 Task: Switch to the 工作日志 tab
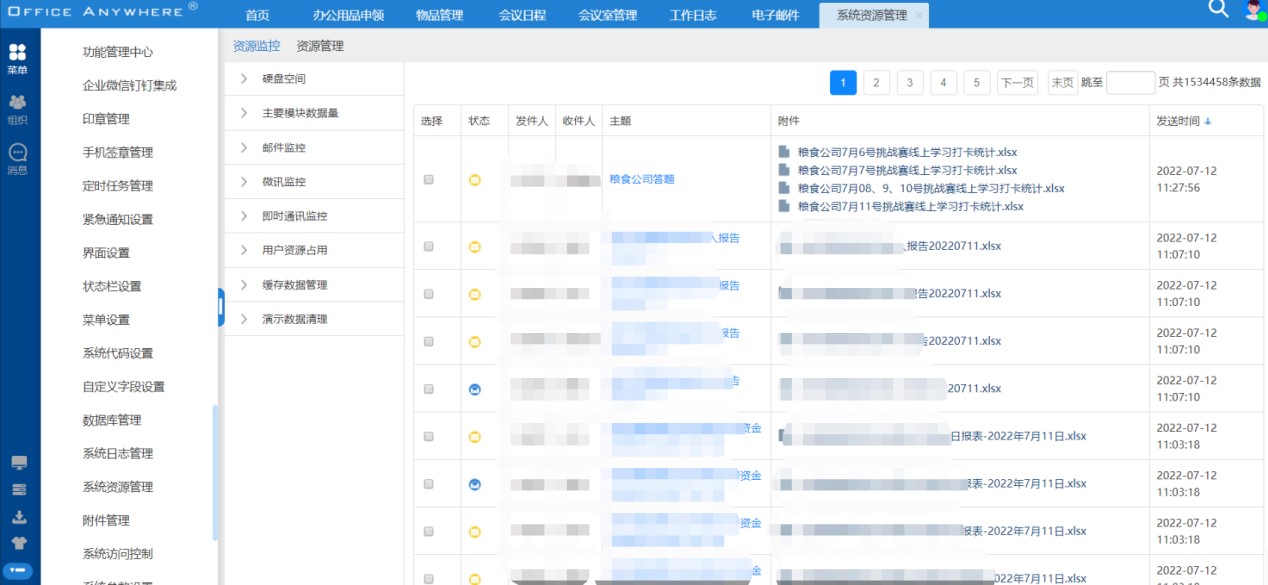pyautogui.click(x=693, y=16)
